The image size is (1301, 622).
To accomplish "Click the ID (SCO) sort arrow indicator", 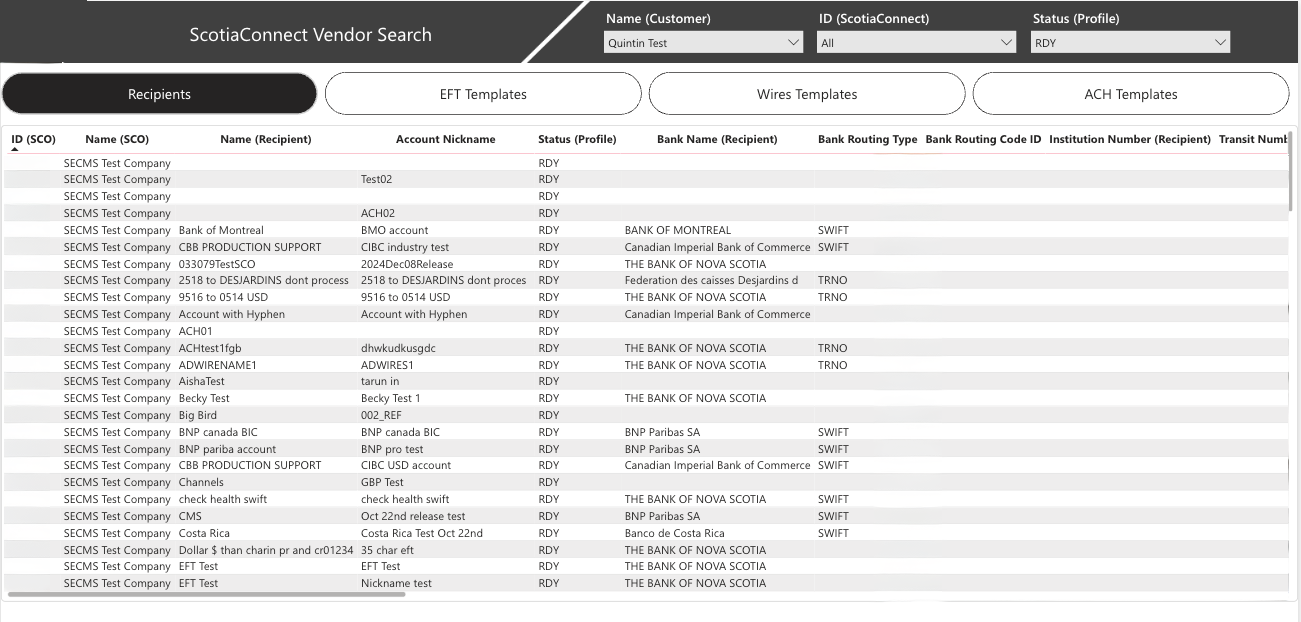I will 15,149.
